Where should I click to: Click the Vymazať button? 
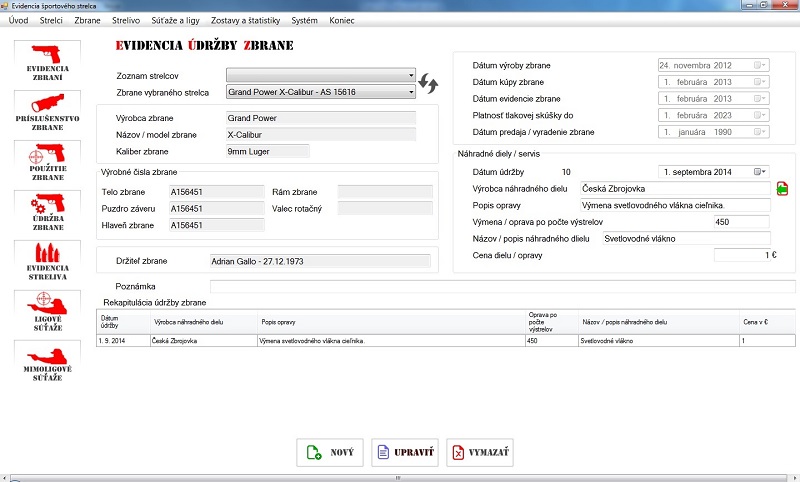click(x=479, y=453)
